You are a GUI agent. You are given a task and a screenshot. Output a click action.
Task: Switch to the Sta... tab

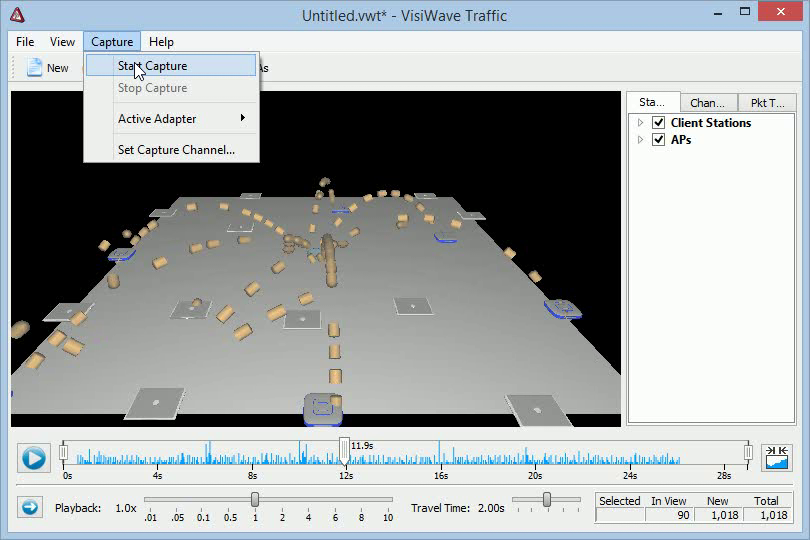coord(652,102)
